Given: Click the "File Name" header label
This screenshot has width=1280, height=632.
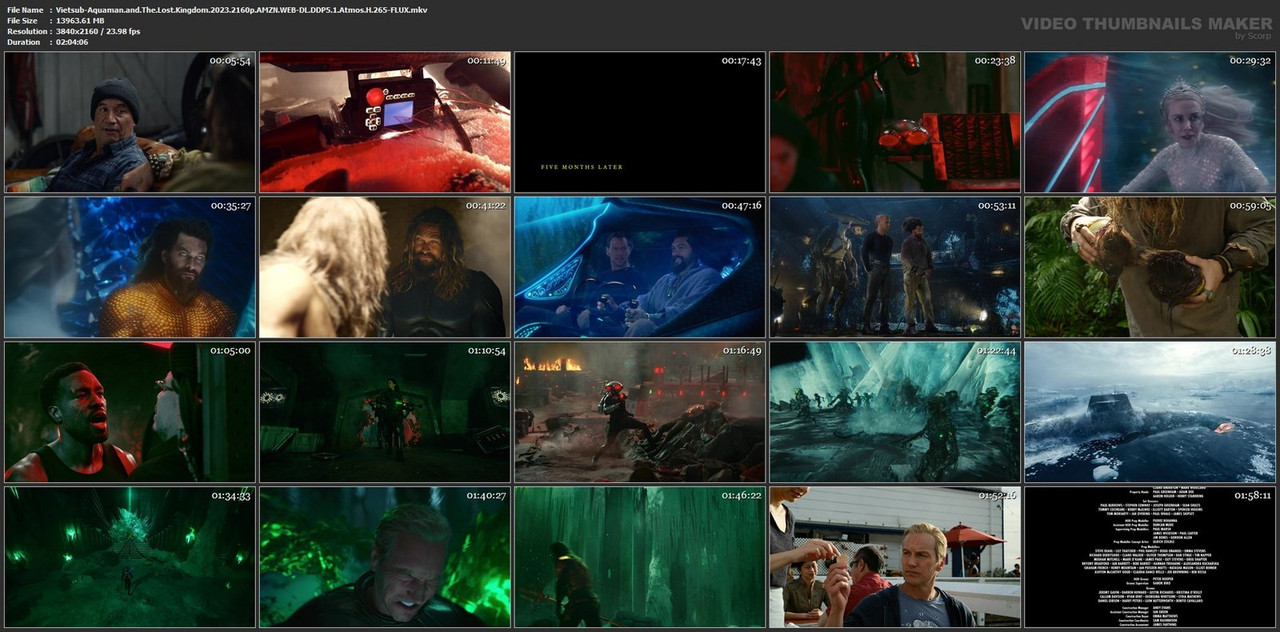Looking at the screenshot, I should point(25,9).
